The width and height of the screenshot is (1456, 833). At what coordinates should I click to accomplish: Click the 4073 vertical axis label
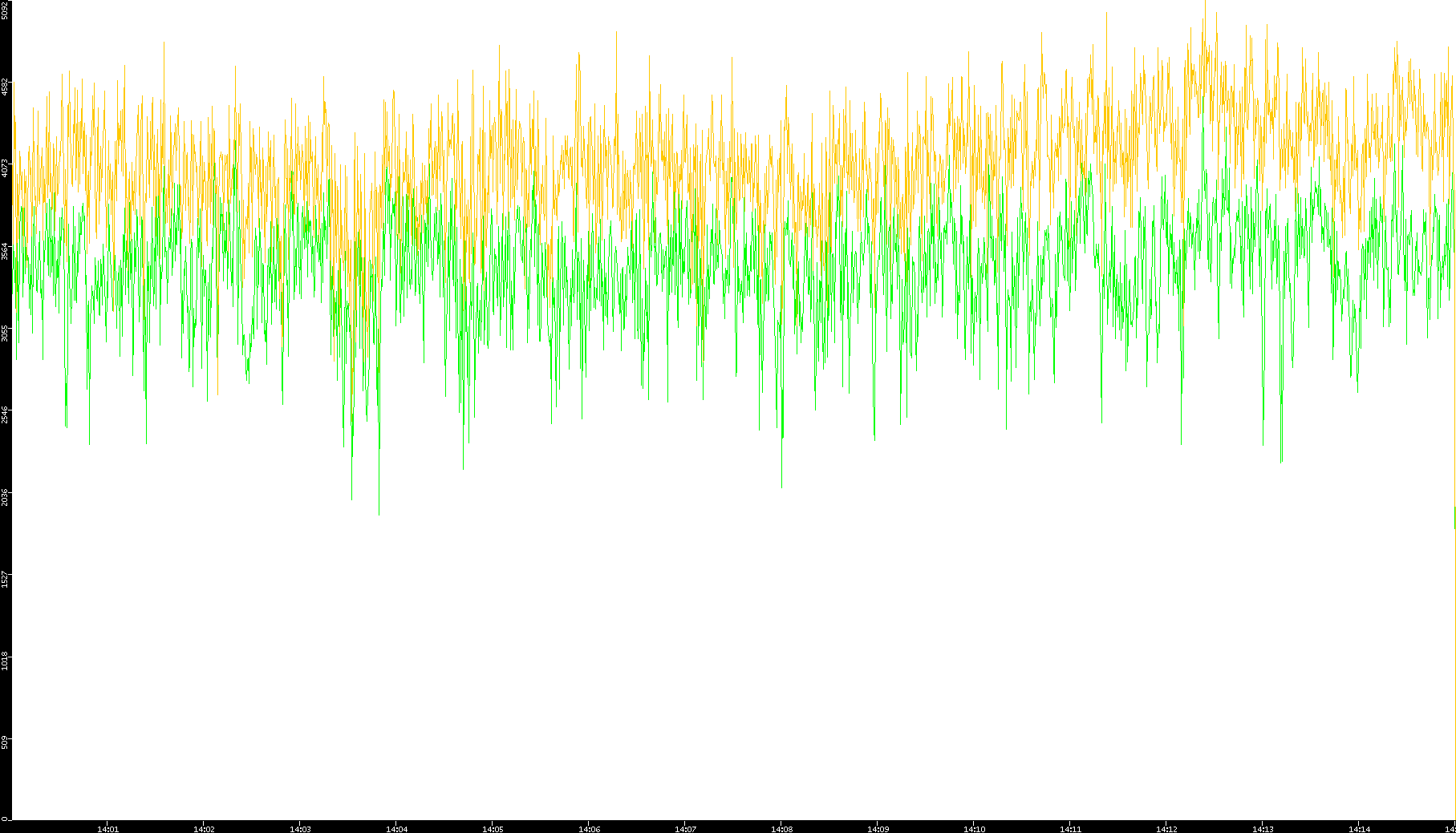click(x=5, y=168)
